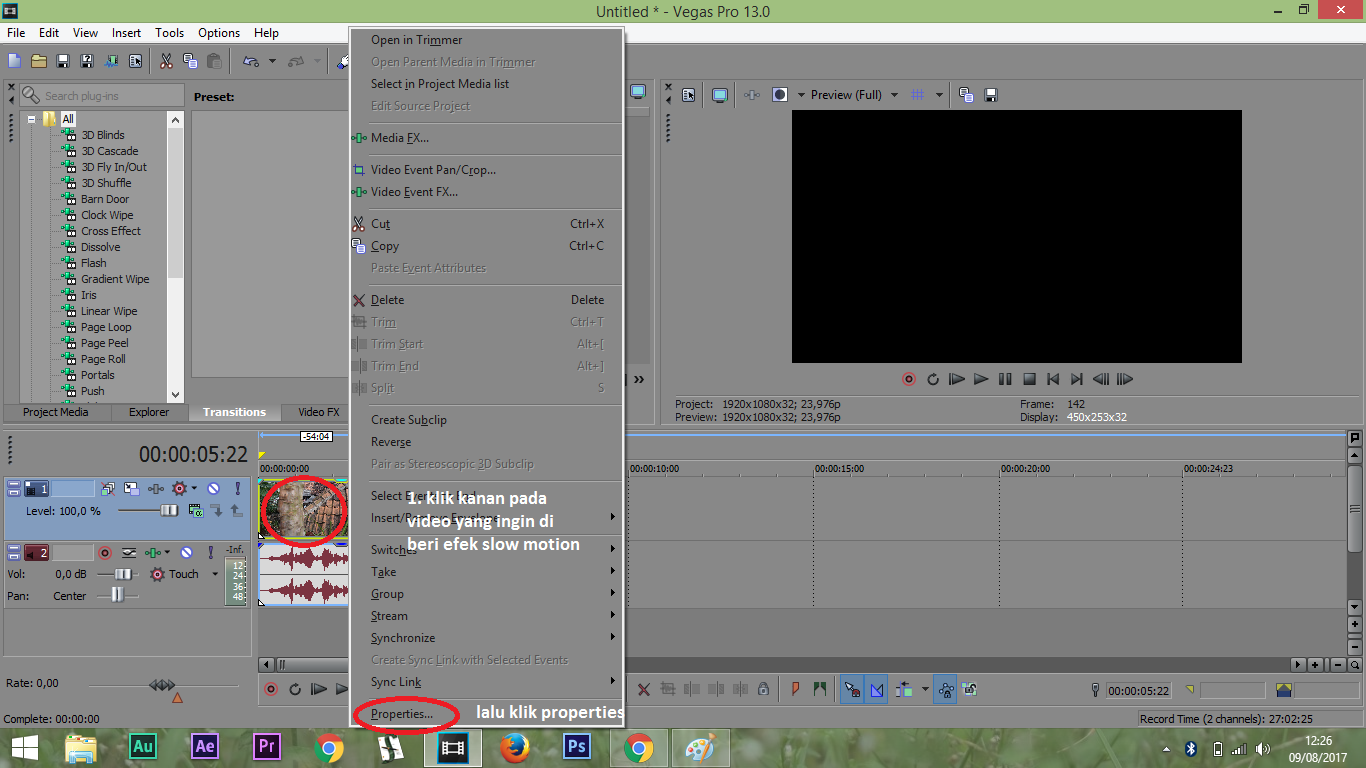Viewport: 1366px width, 768px height.
Task: Click Insert Region icon on timeline toolbar
Action: point(820,689)
